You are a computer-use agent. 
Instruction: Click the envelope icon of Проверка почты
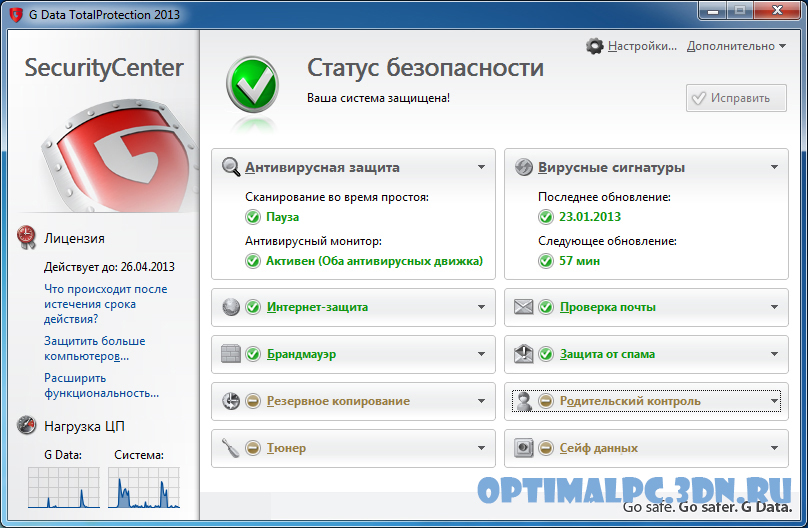[524, 307]
